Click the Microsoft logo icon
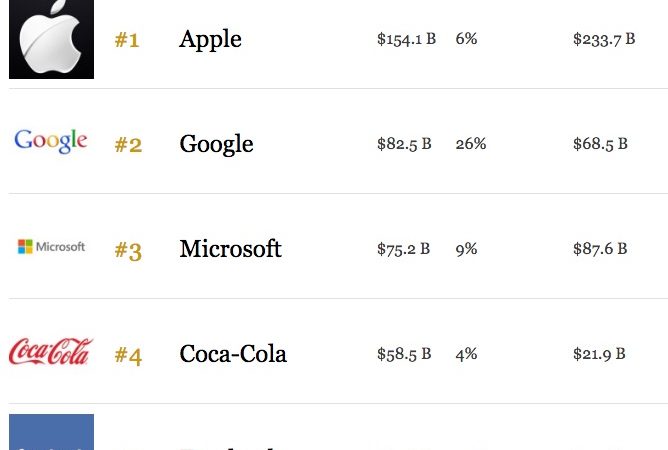This screenshot has width=668, height=450. click(51, 247)
